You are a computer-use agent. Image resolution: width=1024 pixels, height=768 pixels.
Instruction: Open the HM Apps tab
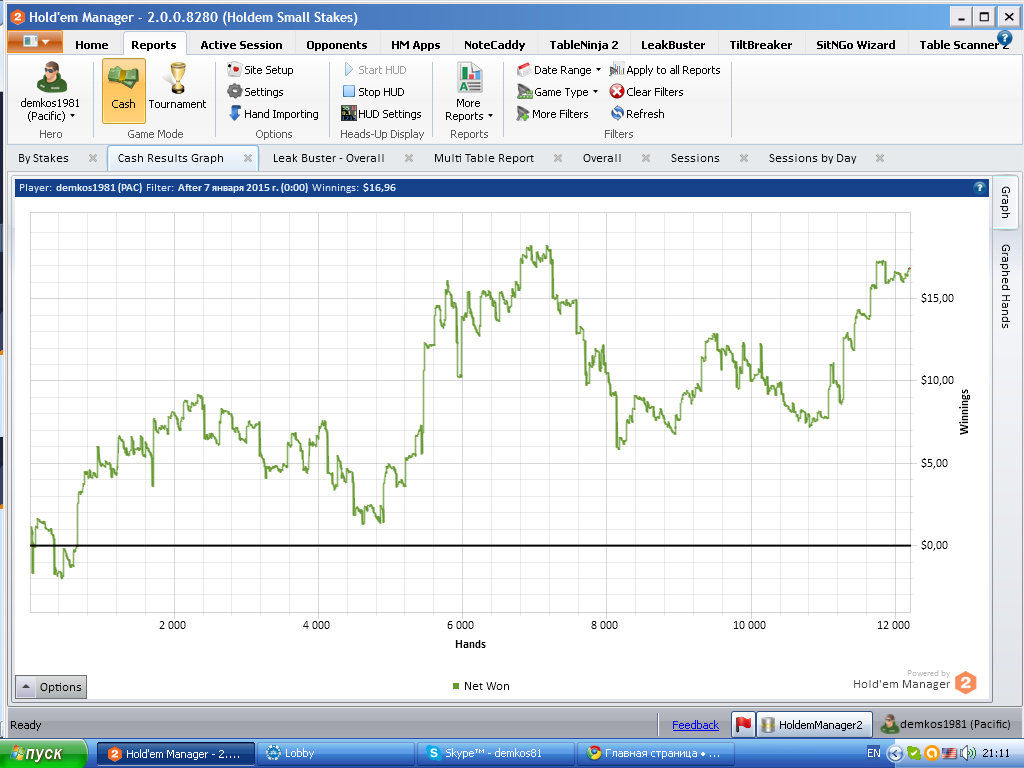415,44
